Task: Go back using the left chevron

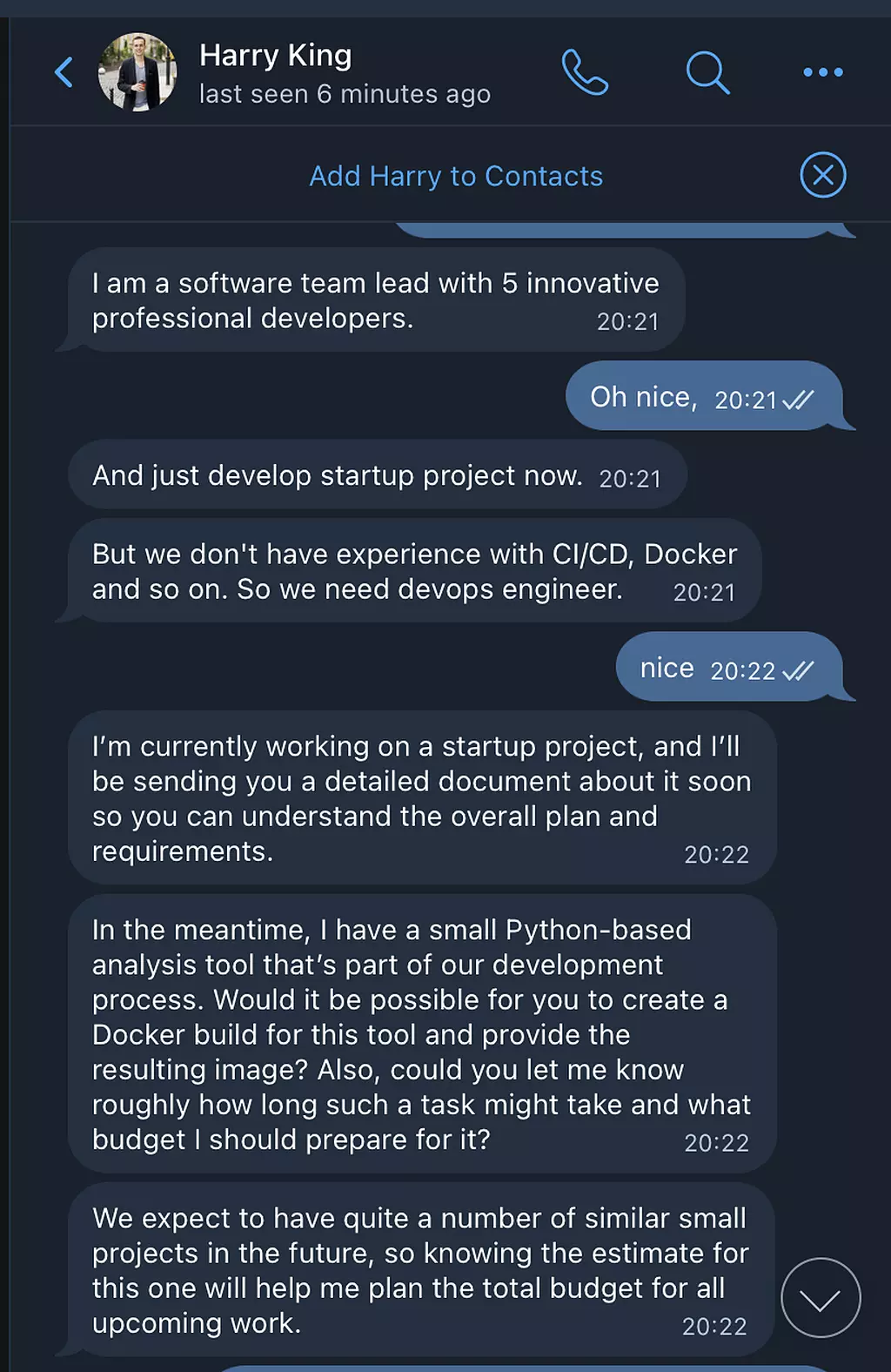Action: click(64, 72)
